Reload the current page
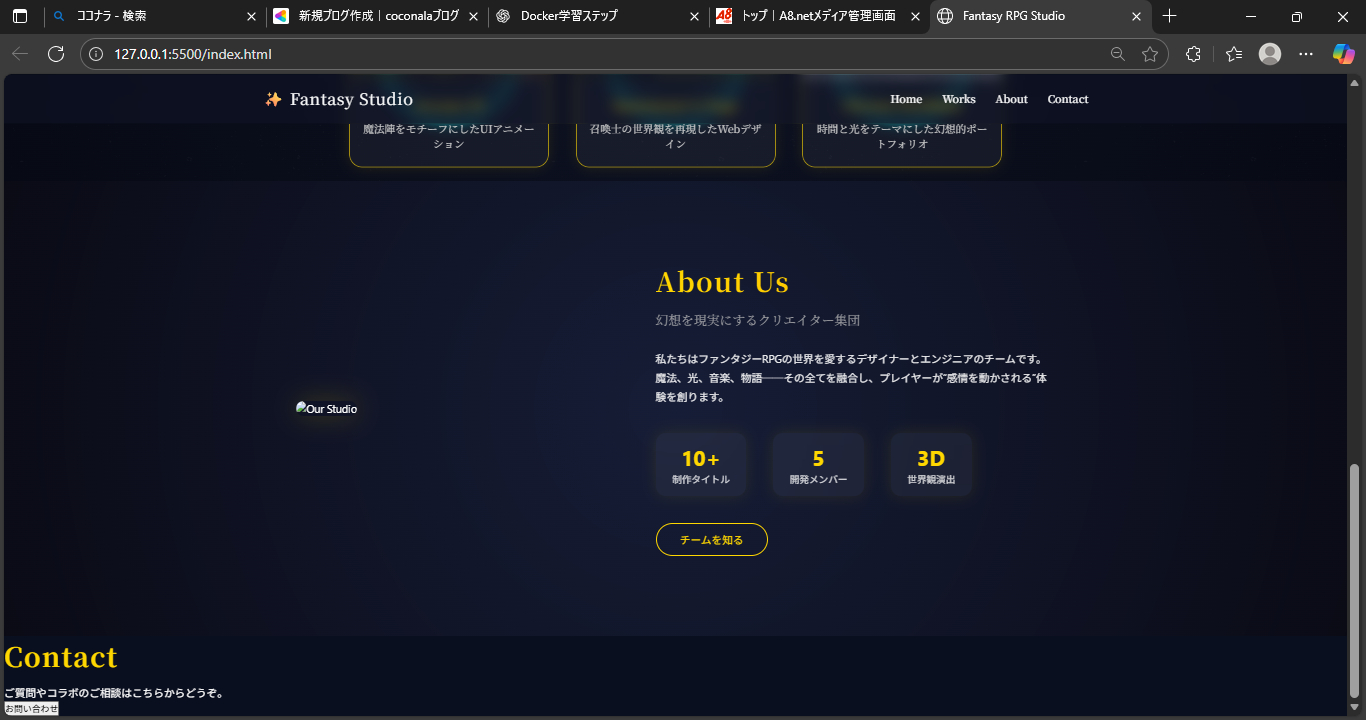 56,53
